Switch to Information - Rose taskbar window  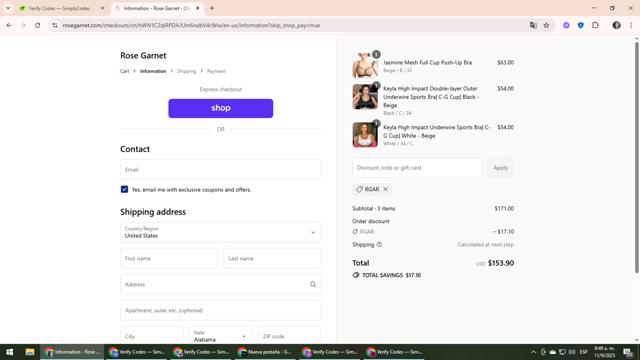(72, 352)
